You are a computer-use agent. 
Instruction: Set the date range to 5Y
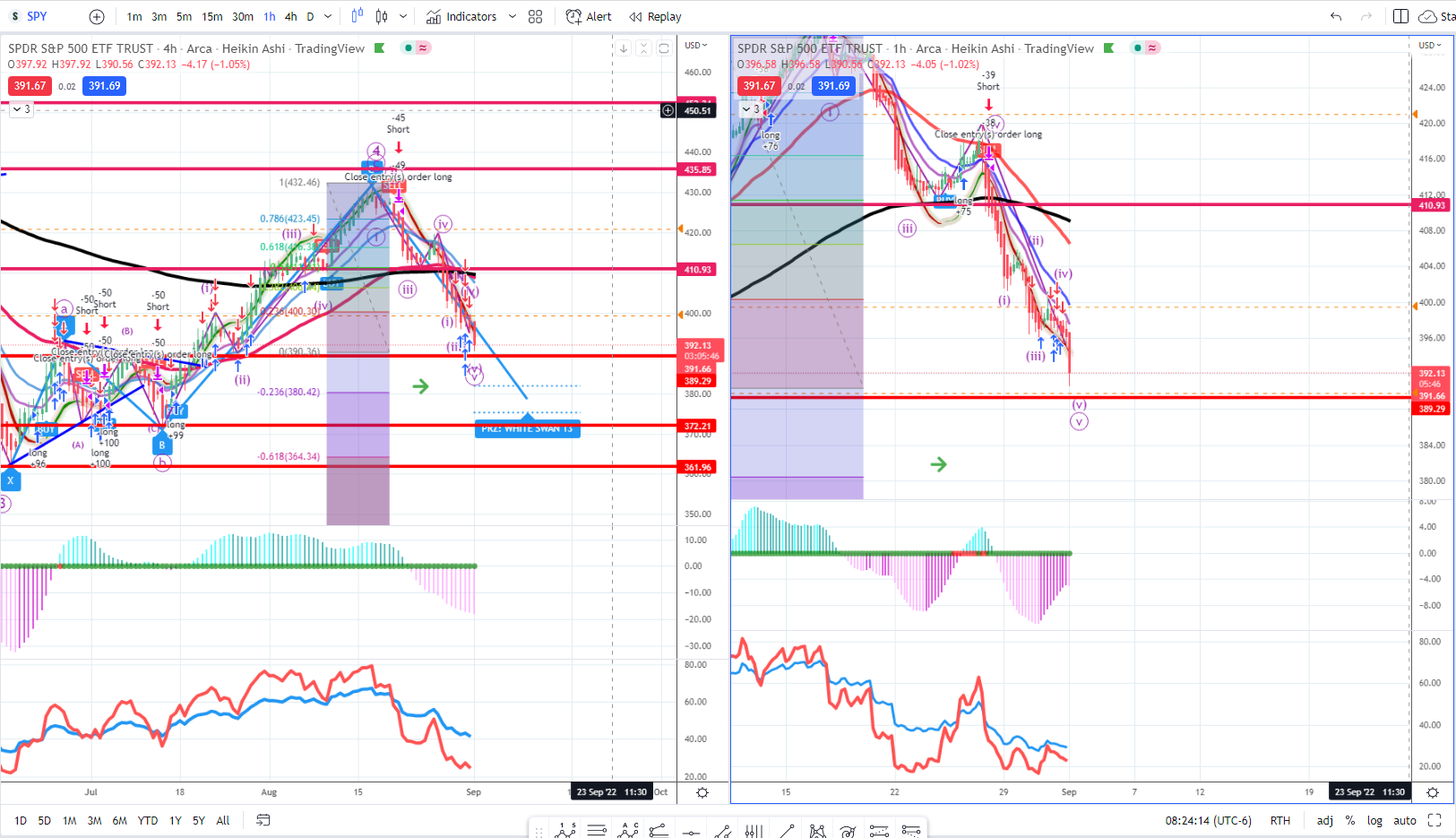coord(199,820)
